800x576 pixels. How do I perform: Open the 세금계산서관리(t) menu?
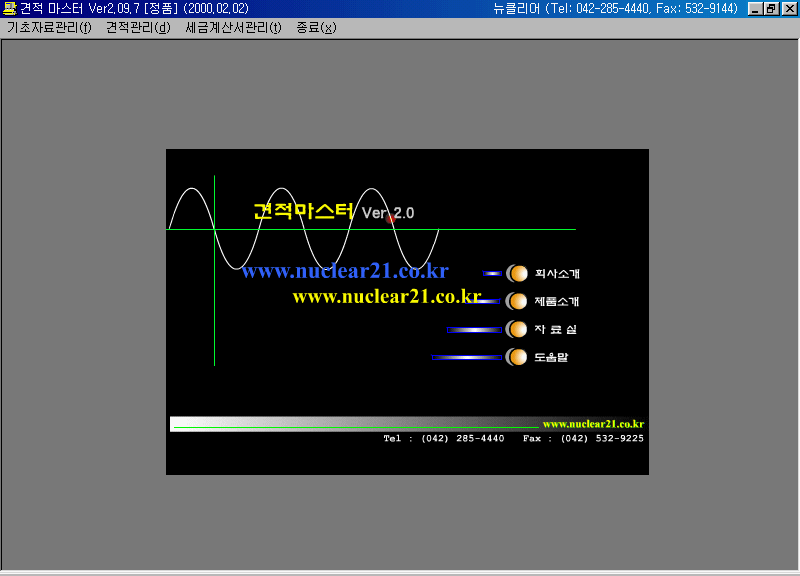233,28
